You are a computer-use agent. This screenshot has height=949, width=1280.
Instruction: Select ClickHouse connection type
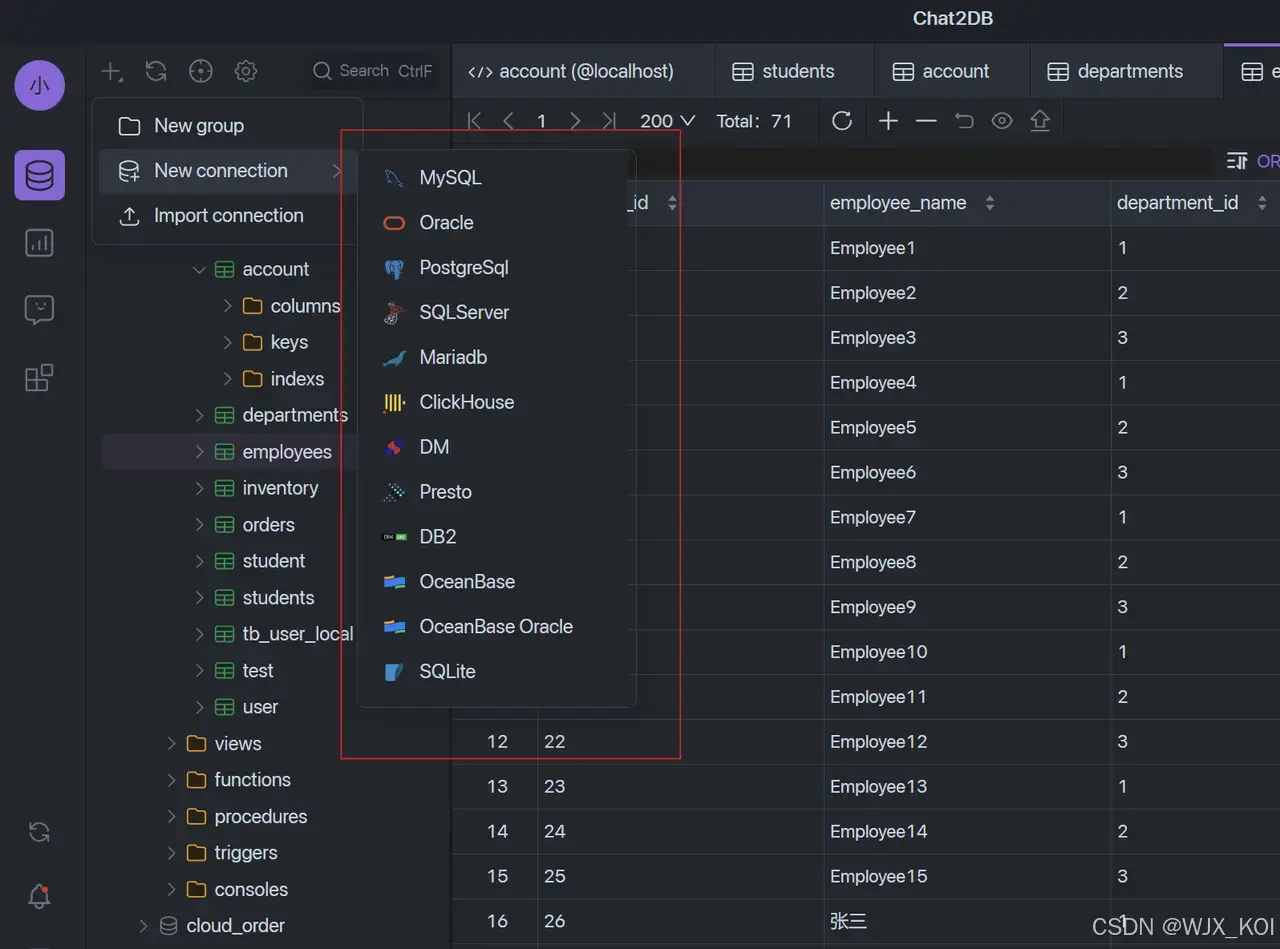[497, 402]
